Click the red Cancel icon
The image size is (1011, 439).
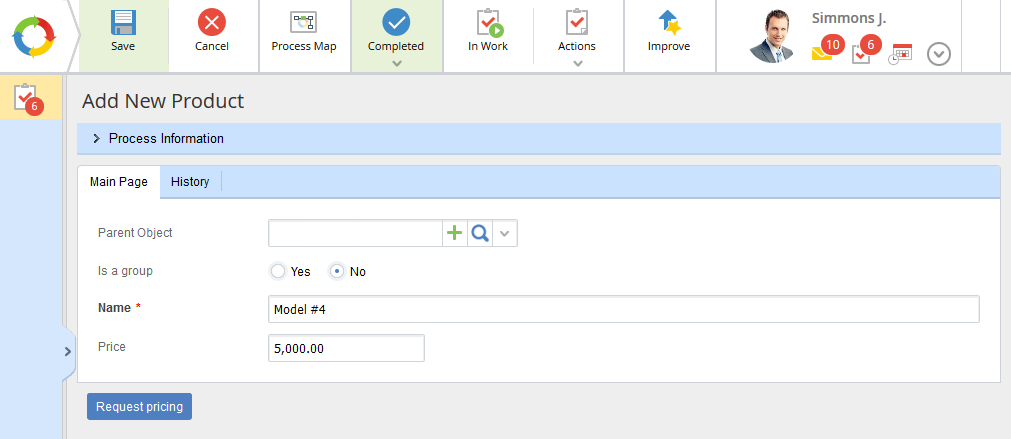(x=211, y=24)
